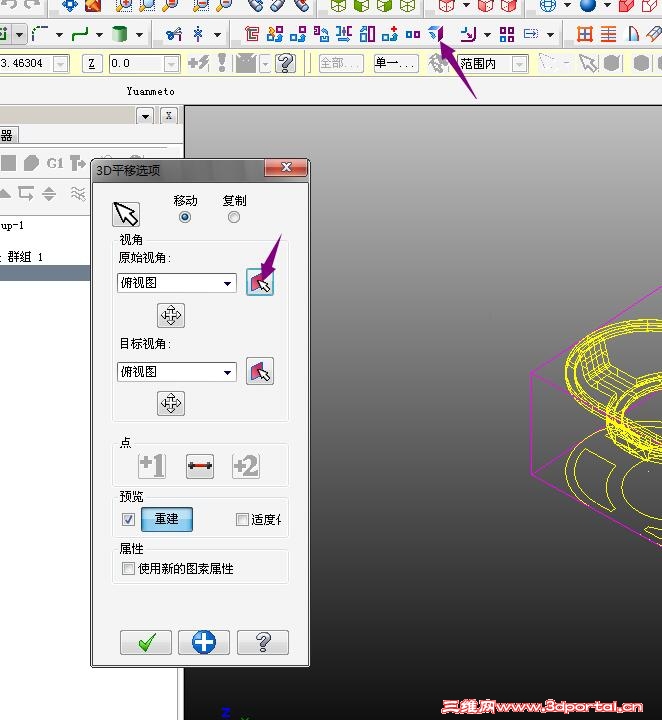662x720 pixels.
Task: Click the Scale transform icon in toolbar
Action: tap(367, 34)
